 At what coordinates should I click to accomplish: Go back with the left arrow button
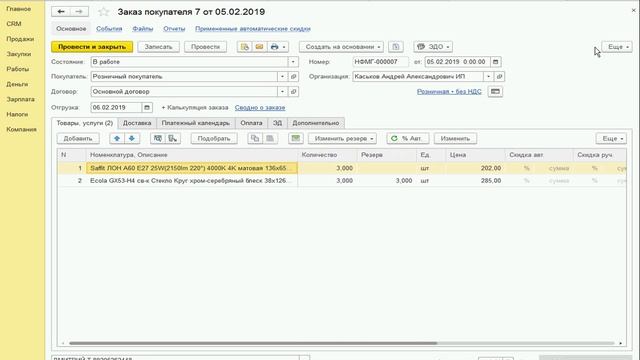point(61,12)
